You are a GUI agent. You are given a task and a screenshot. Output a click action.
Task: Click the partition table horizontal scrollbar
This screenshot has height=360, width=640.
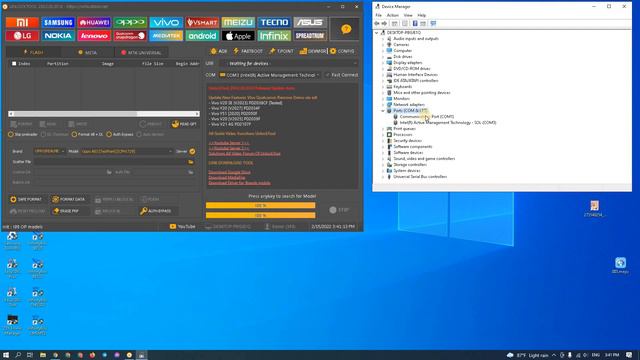pyautogui.click(x=104, y=114)
